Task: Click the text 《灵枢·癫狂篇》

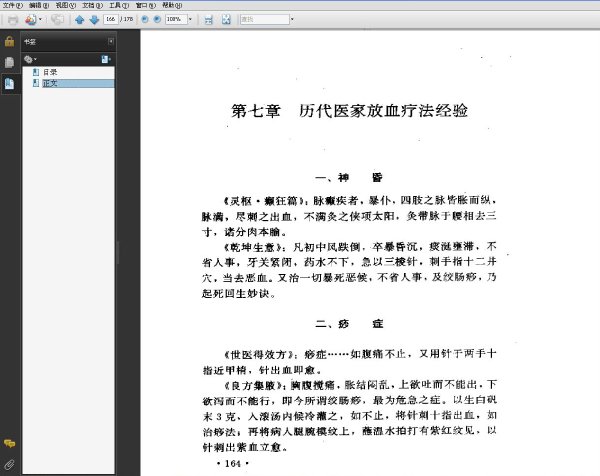Action: [x=264, y=201]
